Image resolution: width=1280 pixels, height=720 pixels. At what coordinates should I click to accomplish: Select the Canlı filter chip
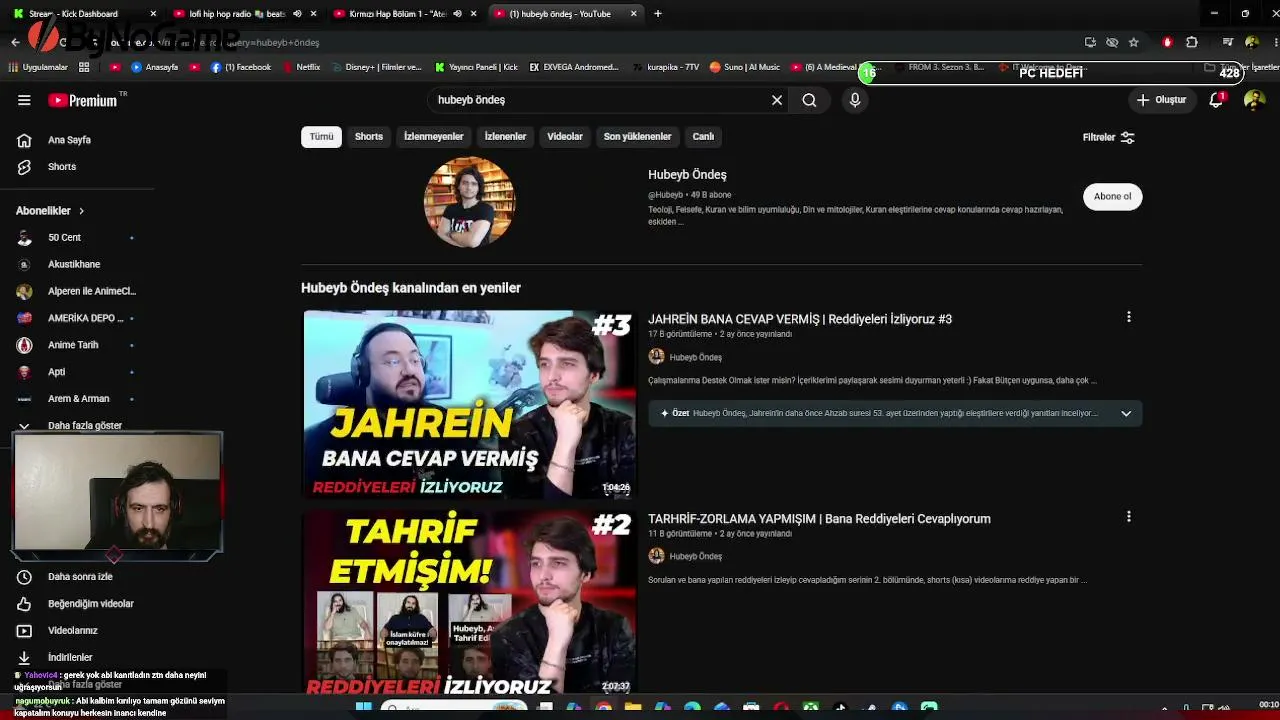coord(704,137)
